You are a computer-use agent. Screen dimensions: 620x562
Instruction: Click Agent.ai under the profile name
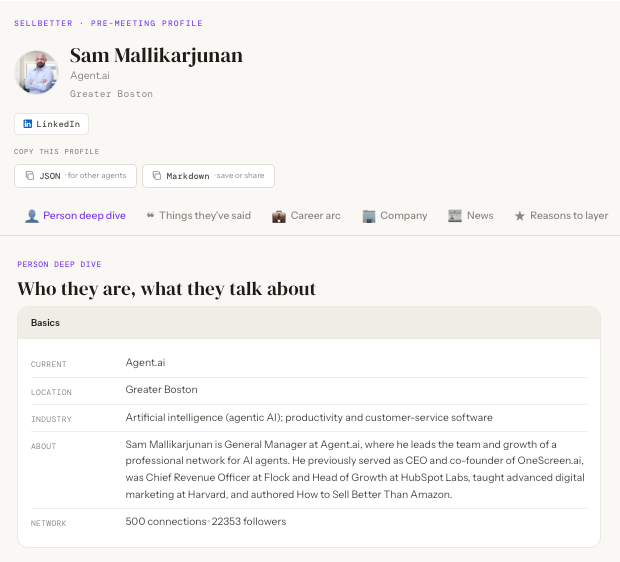90,76
